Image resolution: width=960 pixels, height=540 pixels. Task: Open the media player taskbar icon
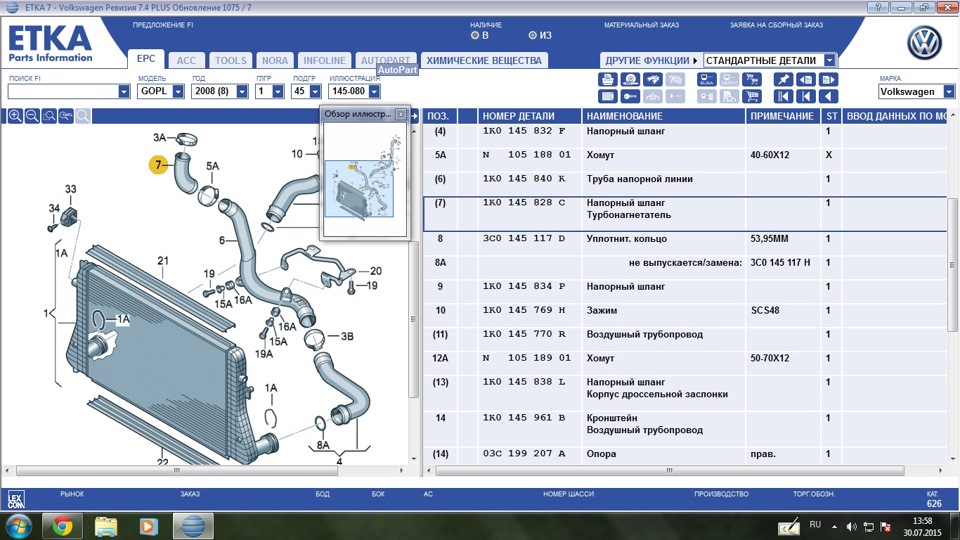[x=149, y=526]
